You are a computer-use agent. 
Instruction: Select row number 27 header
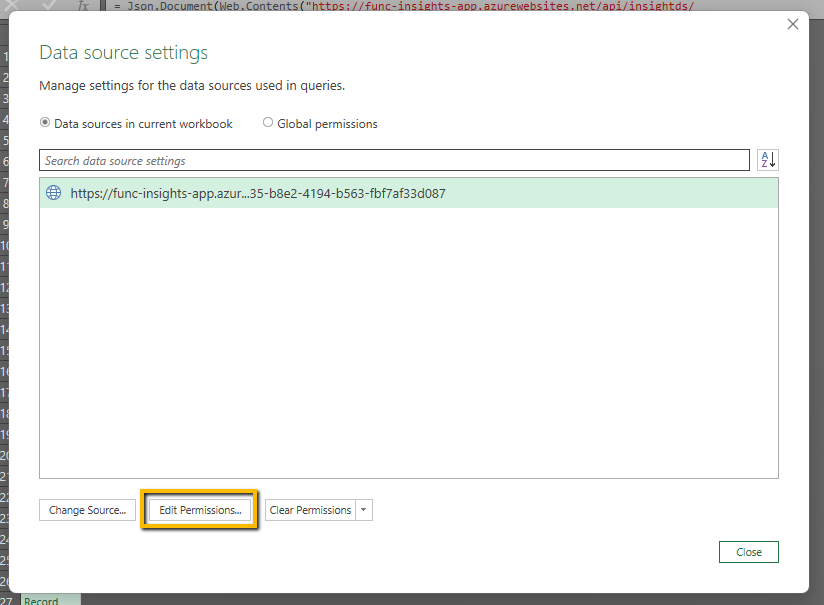(x=5, y=600)
